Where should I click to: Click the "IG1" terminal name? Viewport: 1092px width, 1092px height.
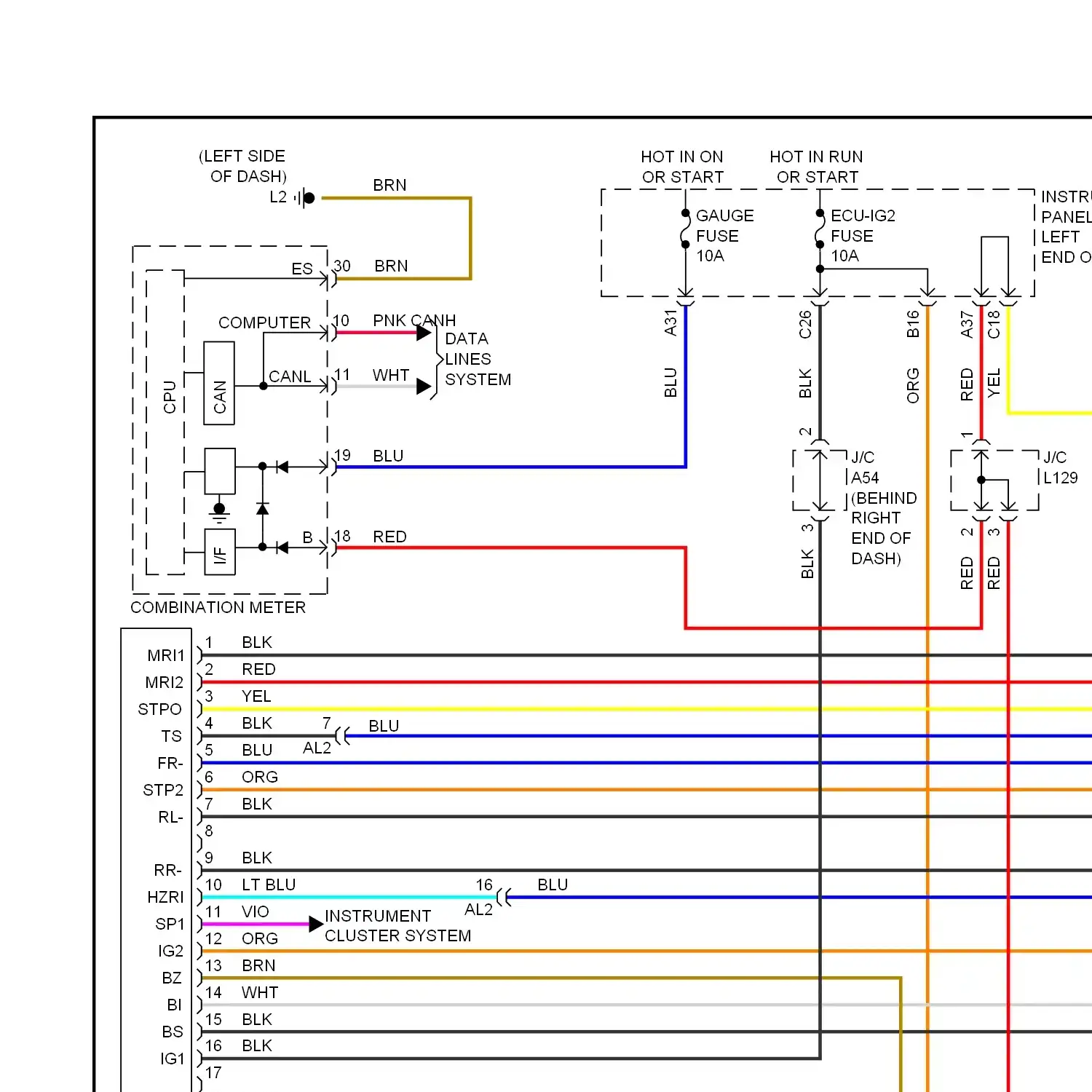click(x=173, y=1059)
